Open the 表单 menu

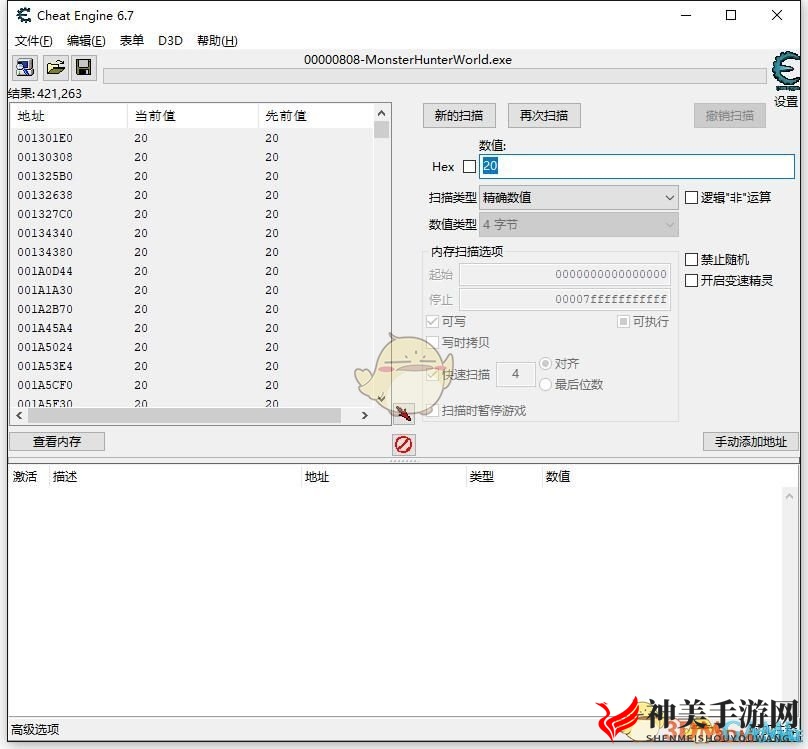(x=132, y=41)
